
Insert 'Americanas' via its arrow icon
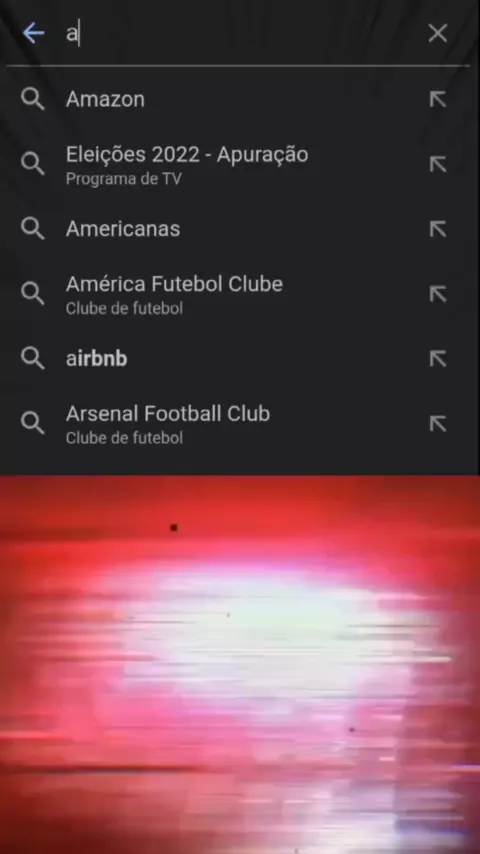438,229
